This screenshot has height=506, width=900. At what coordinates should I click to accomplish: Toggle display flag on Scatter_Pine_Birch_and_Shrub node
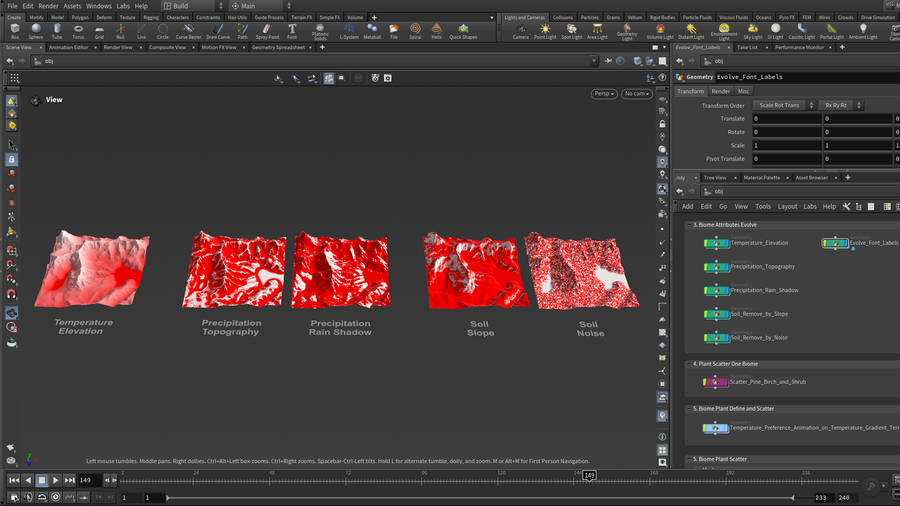coord(725,382)
